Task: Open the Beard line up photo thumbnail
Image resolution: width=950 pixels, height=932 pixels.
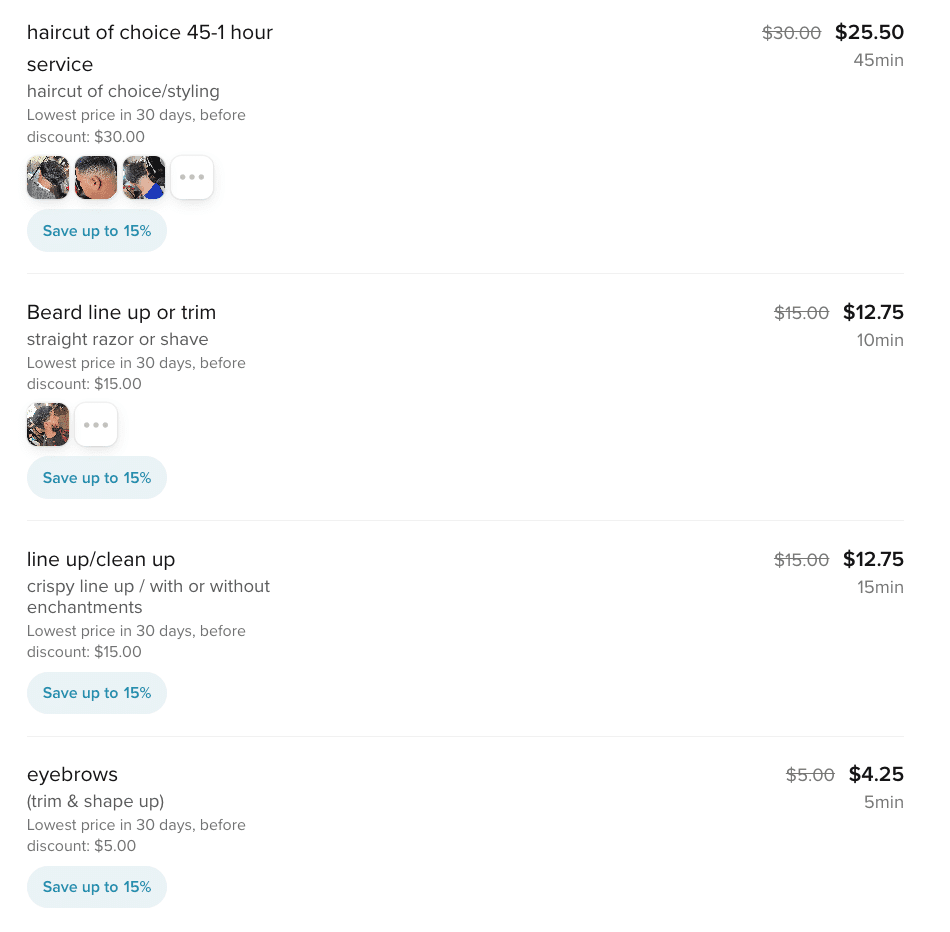Action: [48, 424]
